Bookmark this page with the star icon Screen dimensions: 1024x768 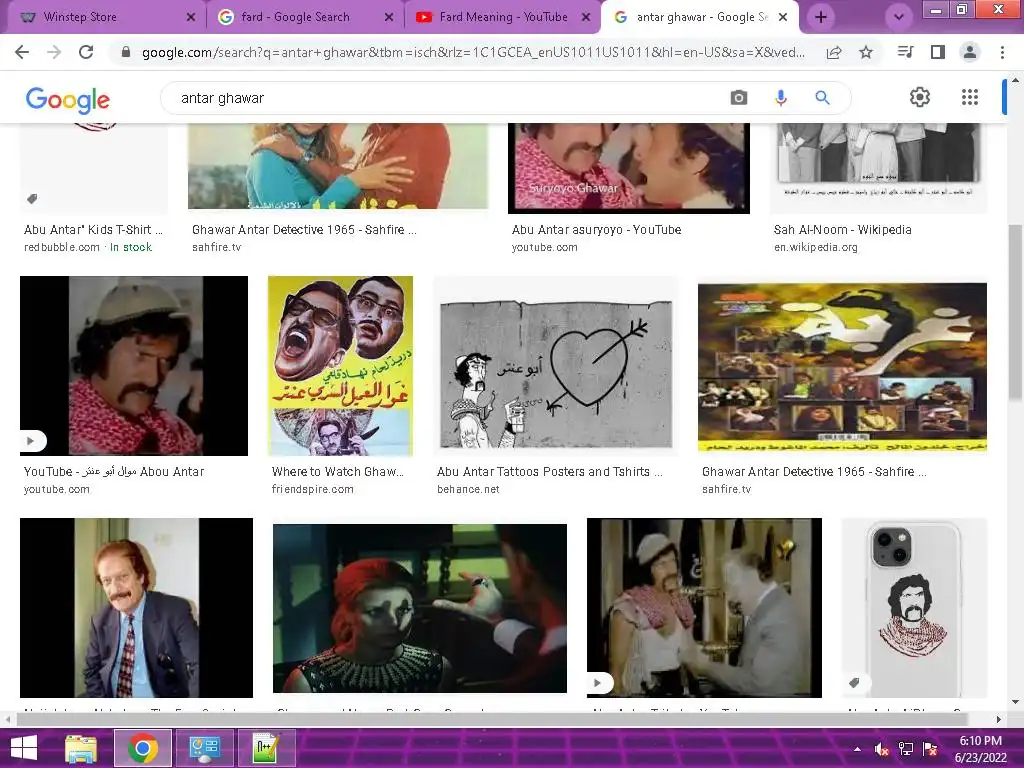tap(866, 52)
